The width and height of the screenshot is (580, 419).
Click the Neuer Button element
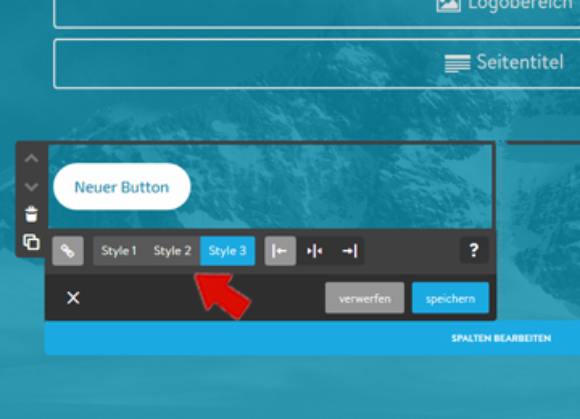pyautogui.click(x=122, y=187)
